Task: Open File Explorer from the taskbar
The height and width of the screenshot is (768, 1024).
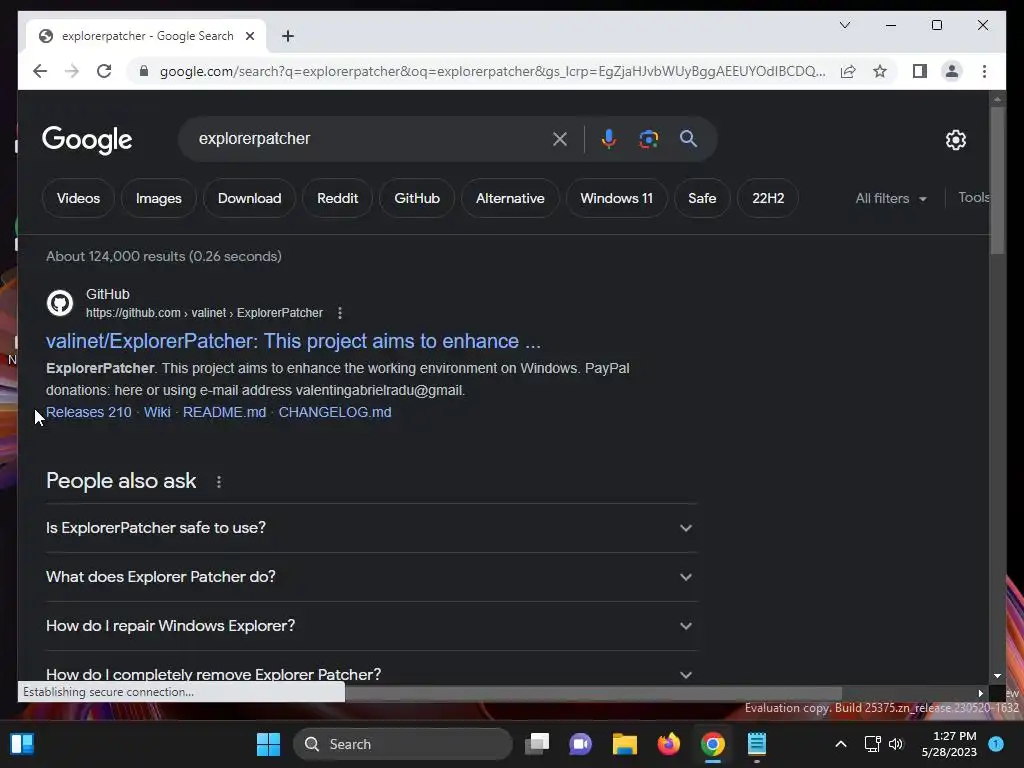Action: tap(624, 744)
